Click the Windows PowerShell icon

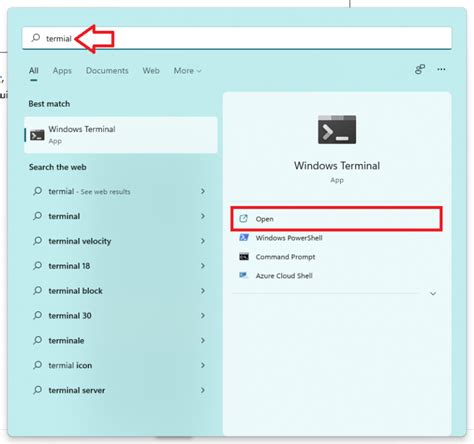(x=244, y=237)
